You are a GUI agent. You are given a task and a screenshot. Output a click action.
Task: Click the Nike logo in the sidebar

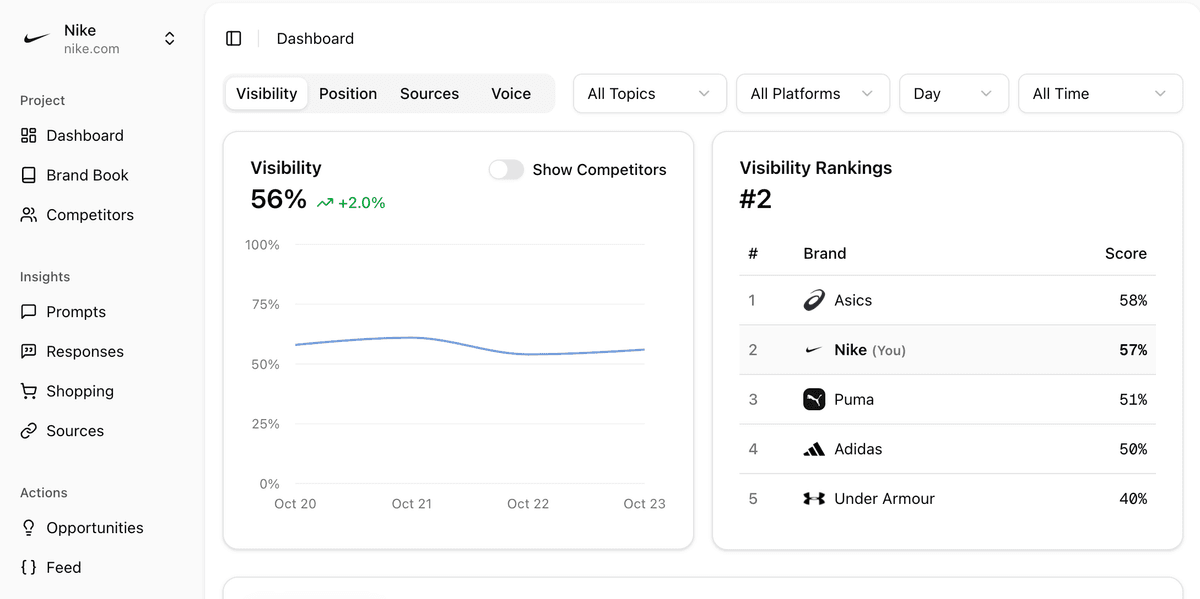[35, 37]
